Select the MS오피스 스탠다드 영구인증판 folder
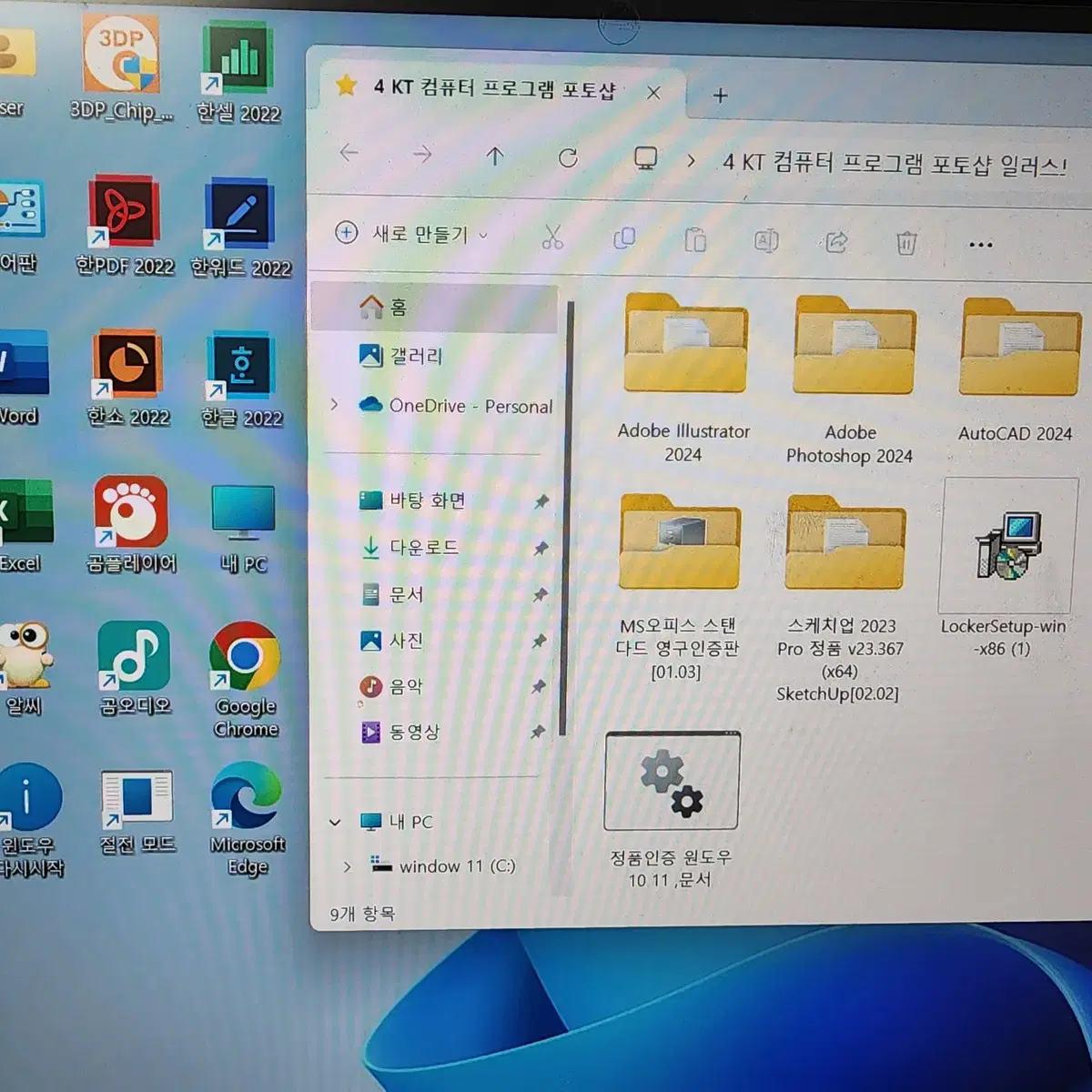Viewport: 1092px width, 1092px height. click(678, 587)
